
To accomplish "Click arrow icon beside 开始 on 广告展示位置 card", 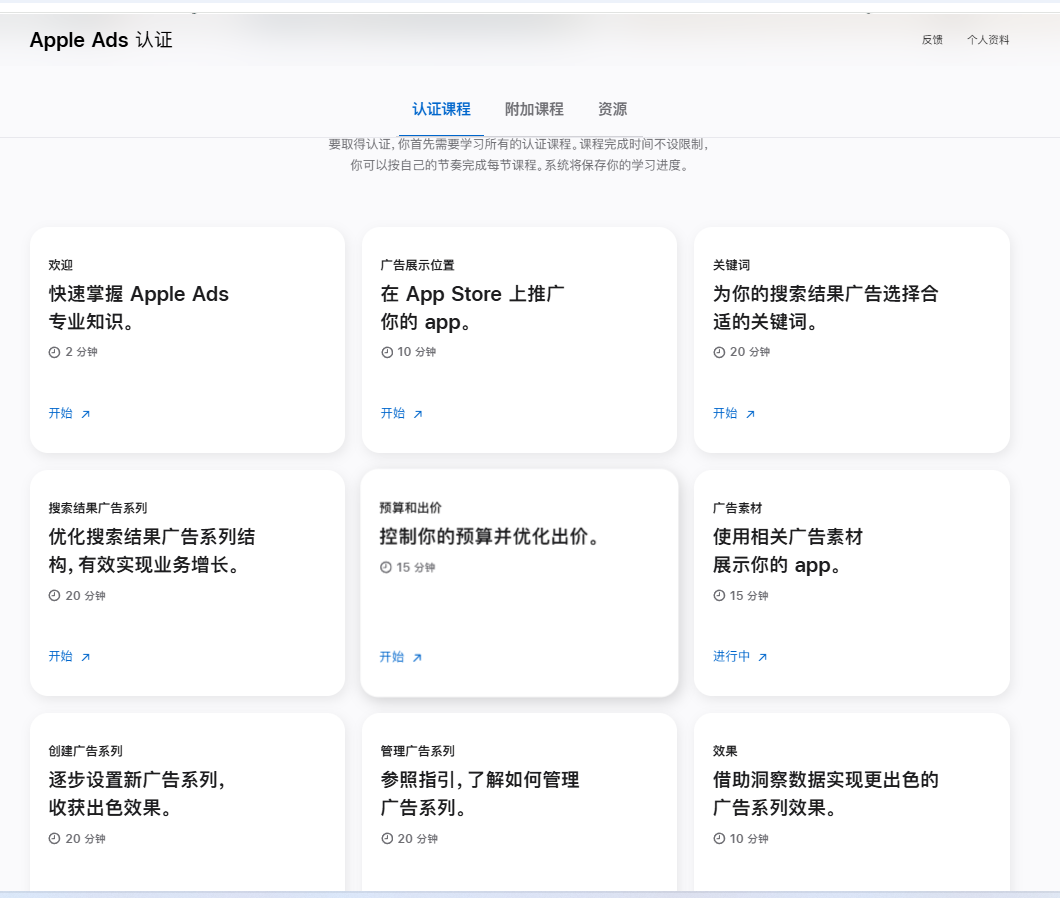I will tap(418, 414).
